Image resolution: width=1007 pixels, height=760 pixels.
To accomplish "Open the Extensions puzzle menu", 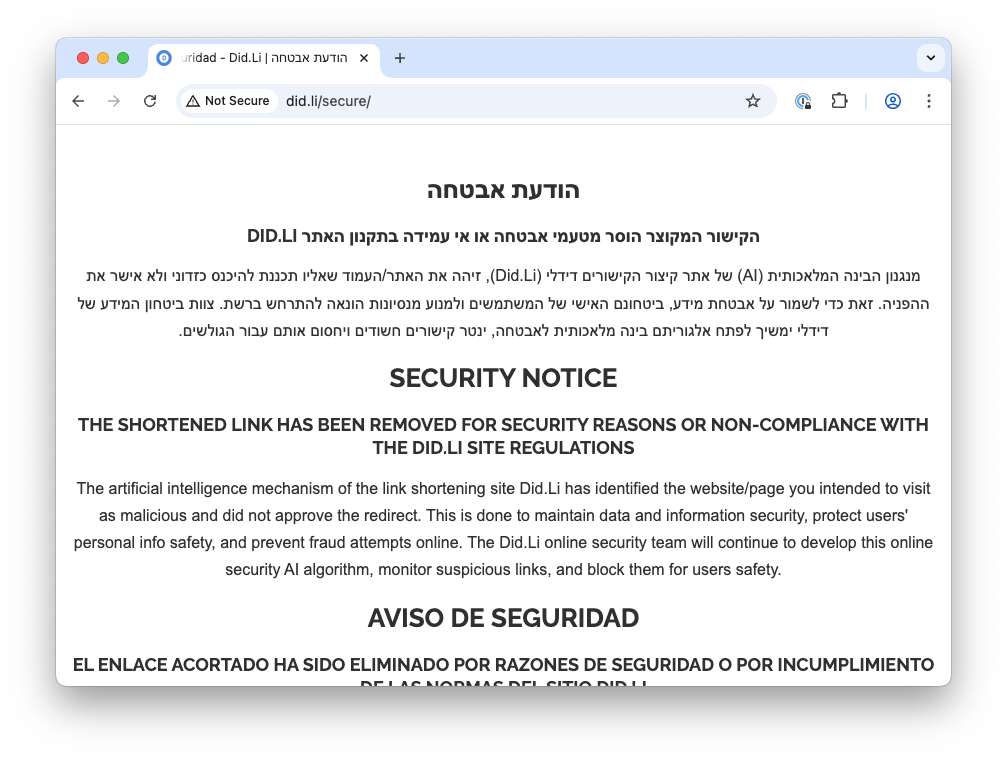I will [839, 101].
